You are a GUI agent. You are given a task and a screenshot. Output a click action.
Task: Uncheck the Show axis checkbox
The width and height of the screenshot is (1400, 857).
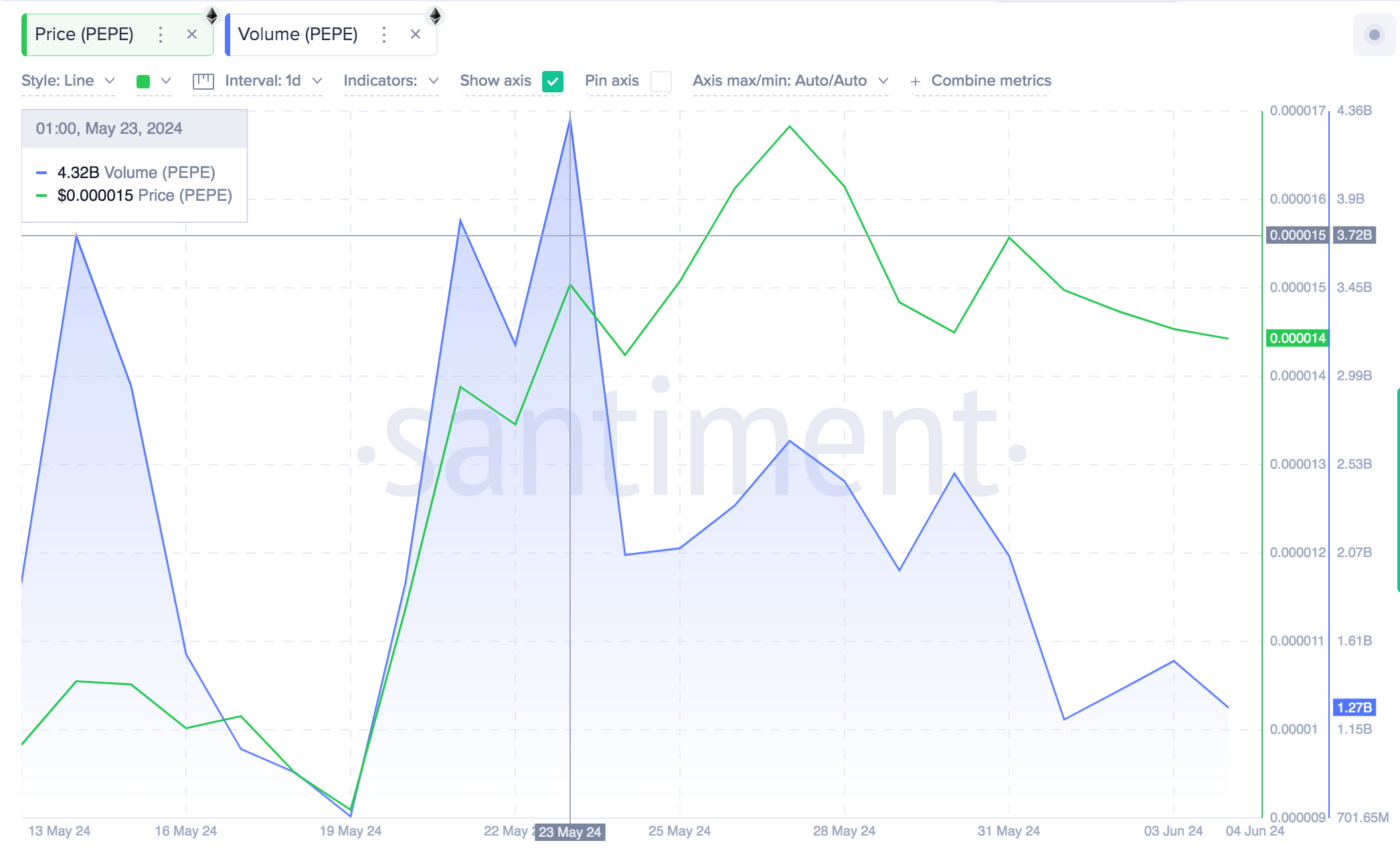[x=552, y=81]
